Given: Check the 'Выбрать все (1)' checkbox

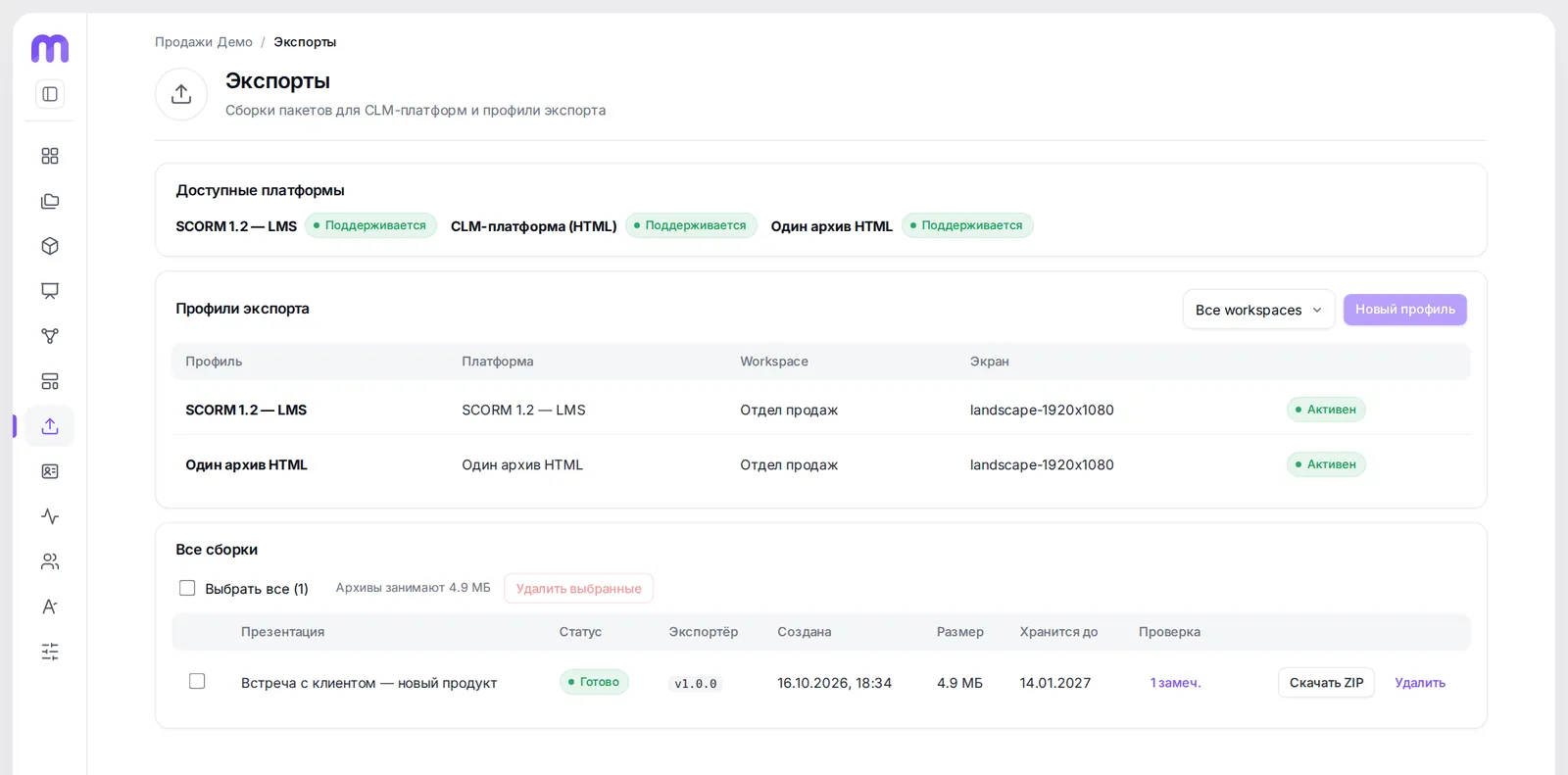Looking at the screenshot, I should [187, 588].
